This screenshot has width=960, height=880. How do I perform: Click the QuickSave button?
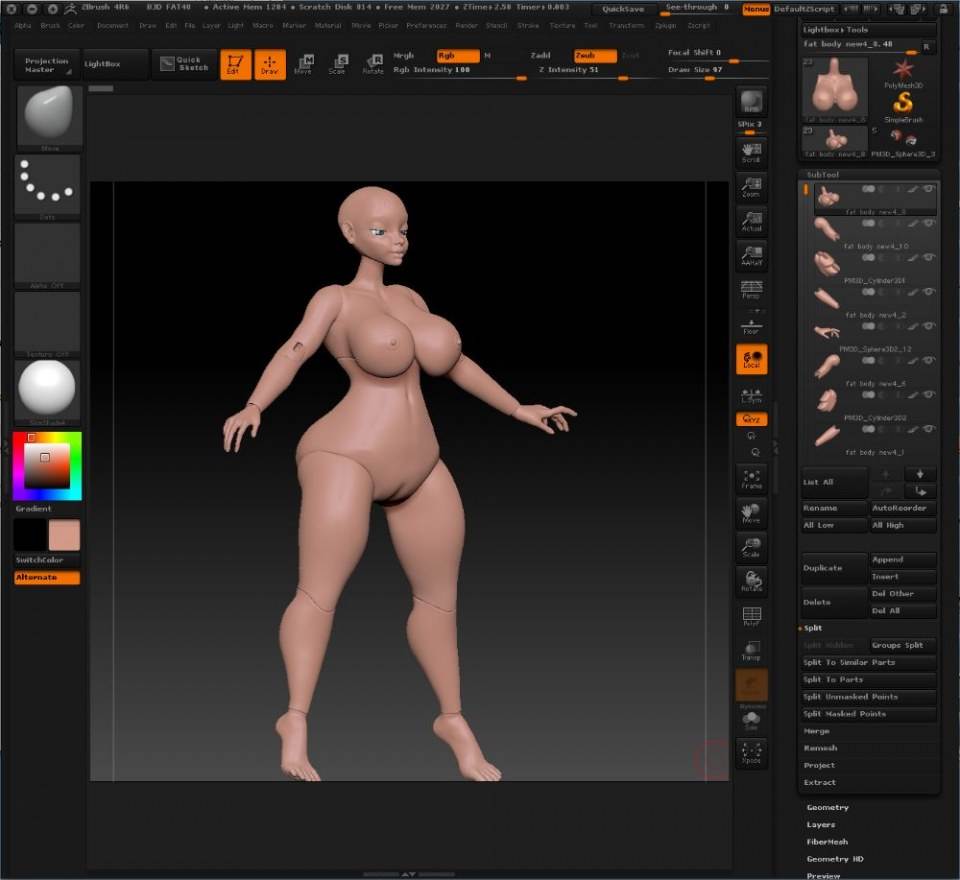pyautogui.click(x=623, y=9)
